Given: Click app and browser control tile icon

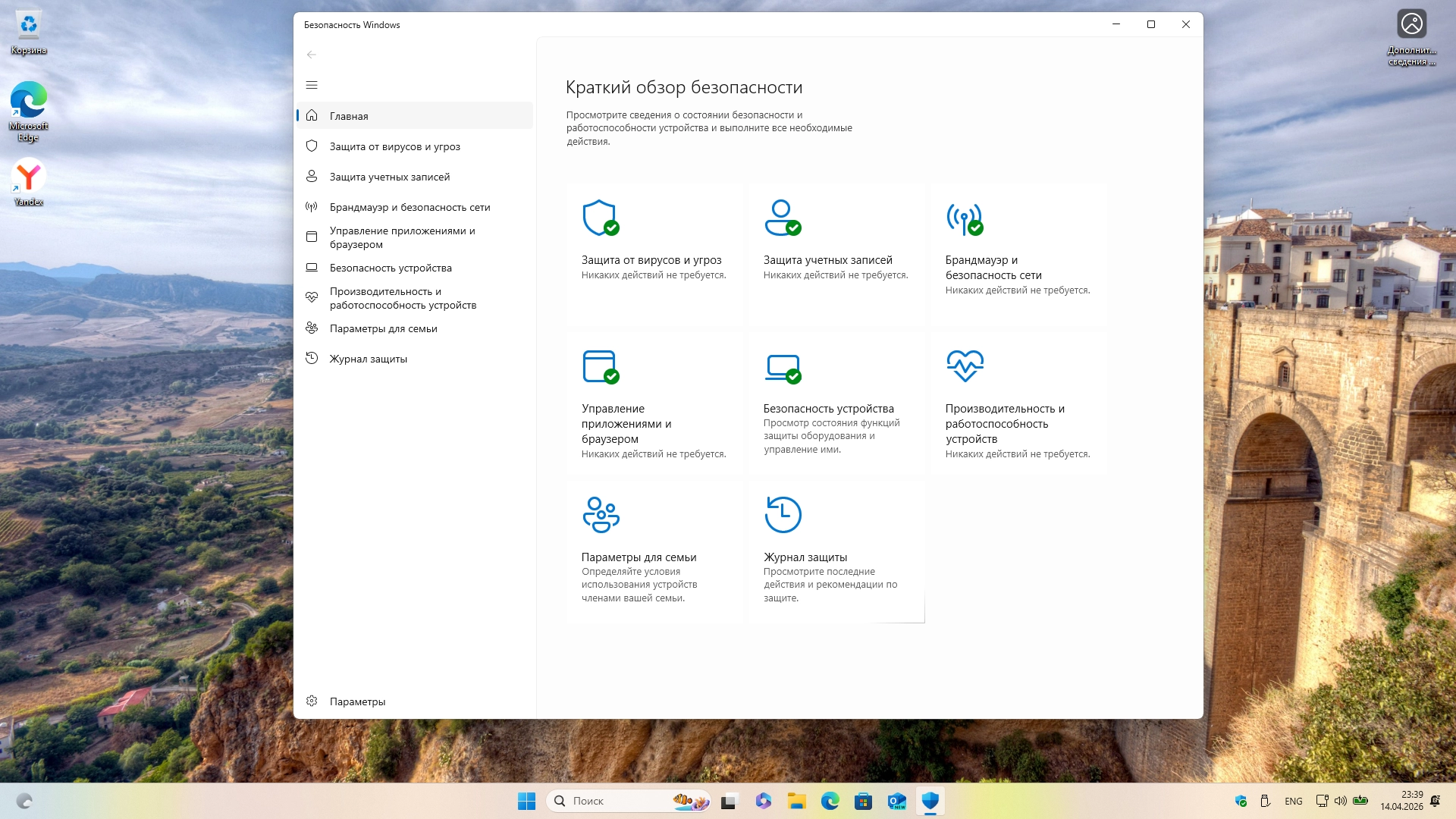Looking at the screenshot, I should [x=600, y=366].
